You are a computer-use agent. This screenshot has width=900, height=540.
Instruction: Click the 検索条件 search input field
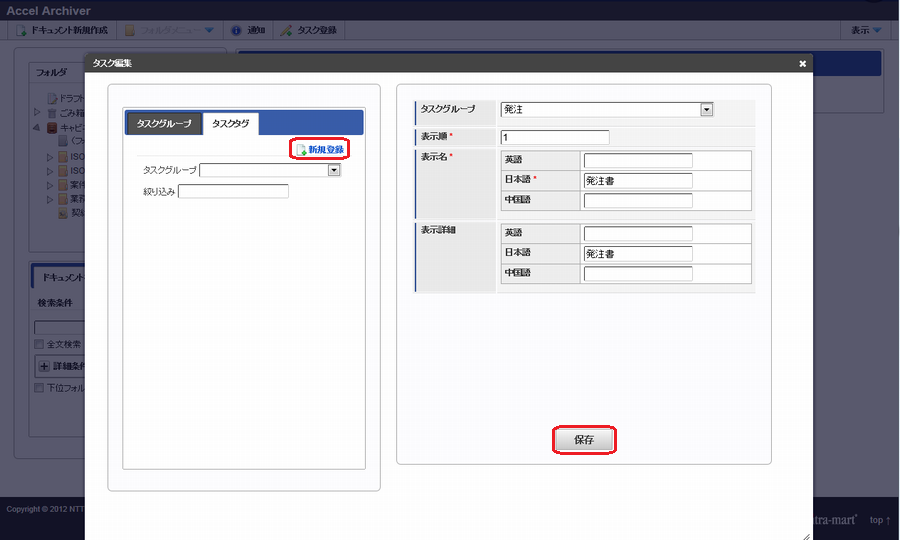pyautogui.click(x=60, y=327)
